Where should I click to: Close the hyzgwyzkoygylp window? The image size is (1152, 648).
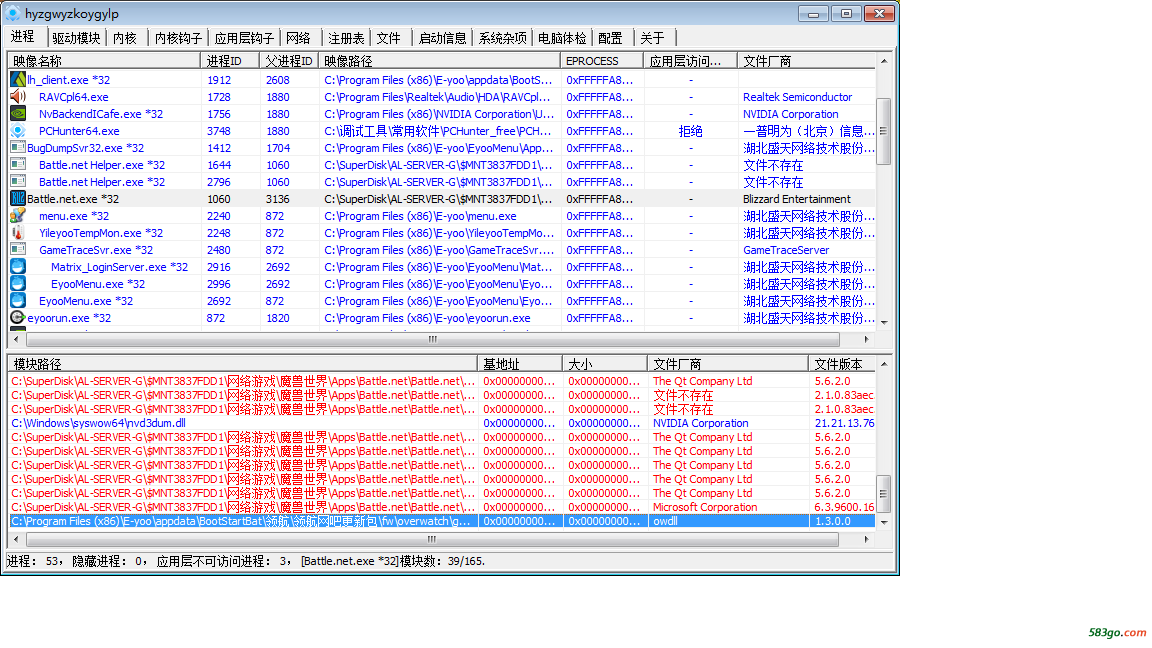(879, 13)
